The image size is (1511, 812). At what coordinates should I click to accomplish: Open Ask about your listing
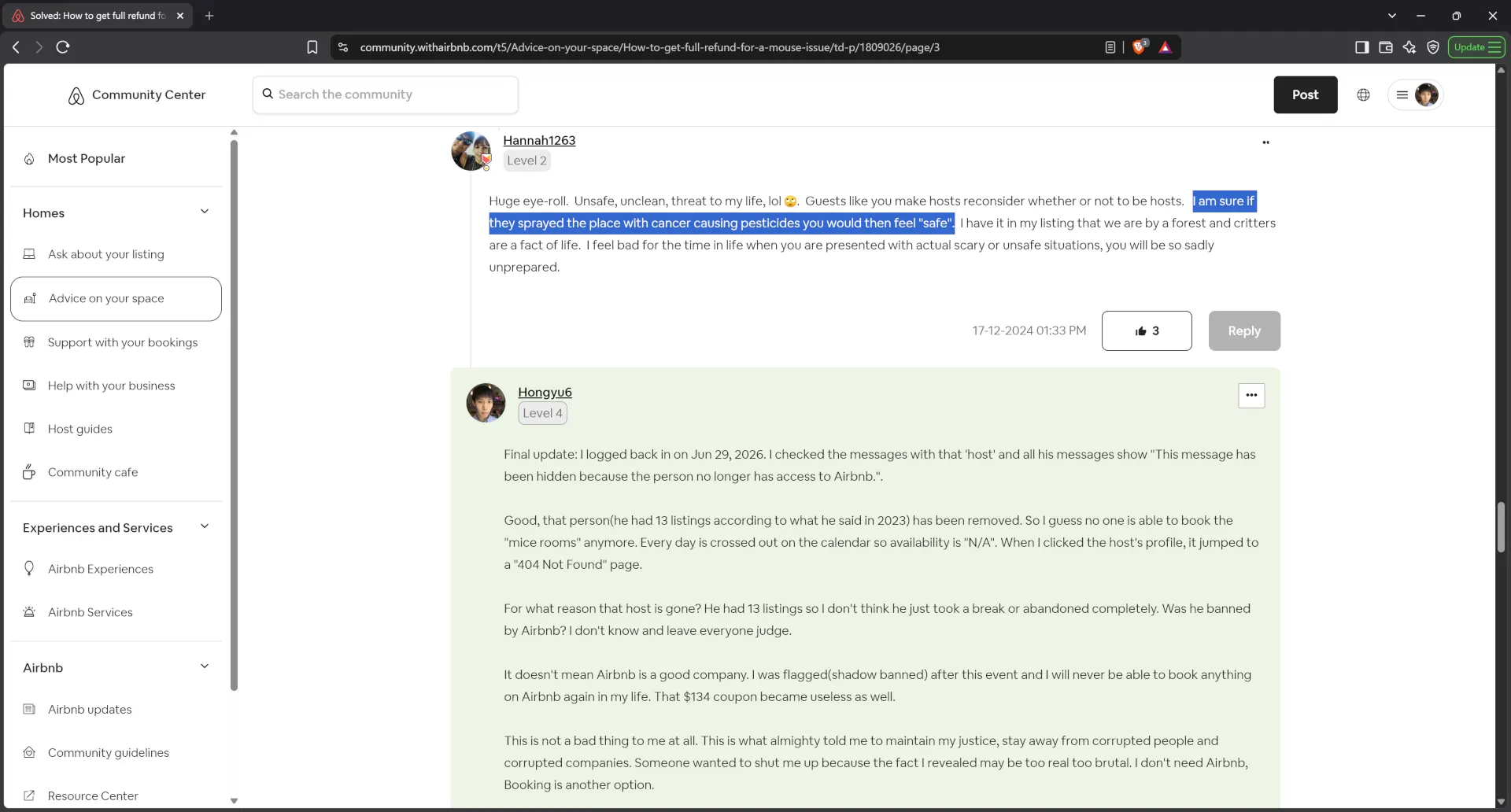coord(106,254)
